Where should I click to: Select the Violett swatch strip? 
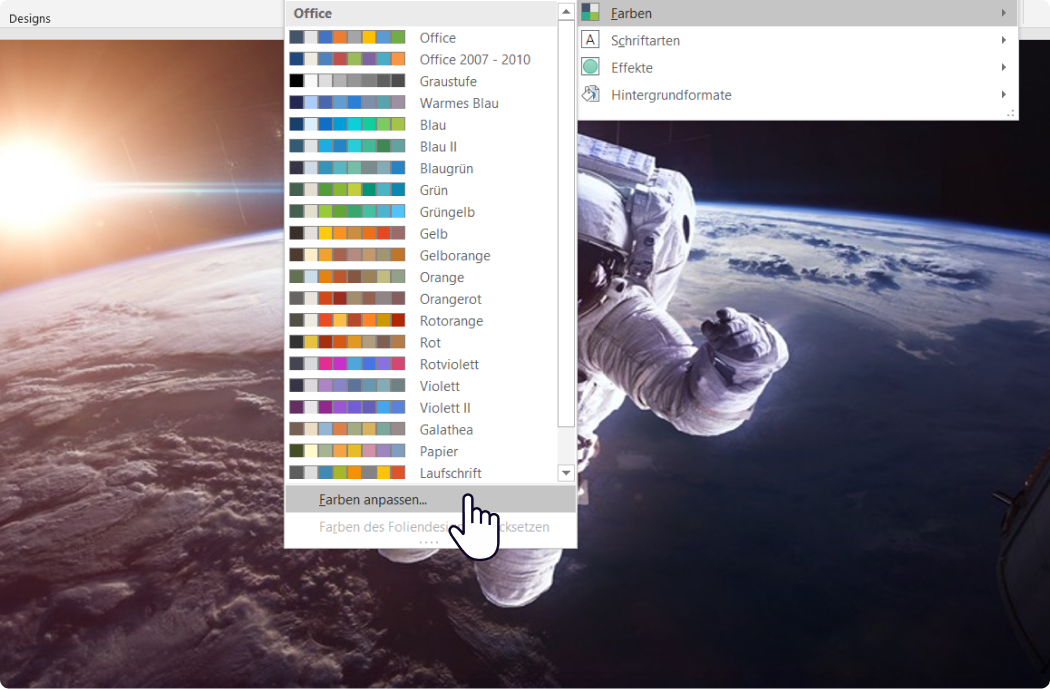click(347, 386)
